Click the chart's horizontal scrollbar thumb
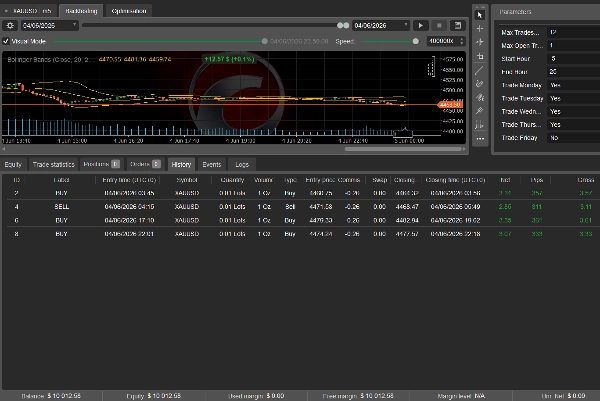 coord(404,149)
